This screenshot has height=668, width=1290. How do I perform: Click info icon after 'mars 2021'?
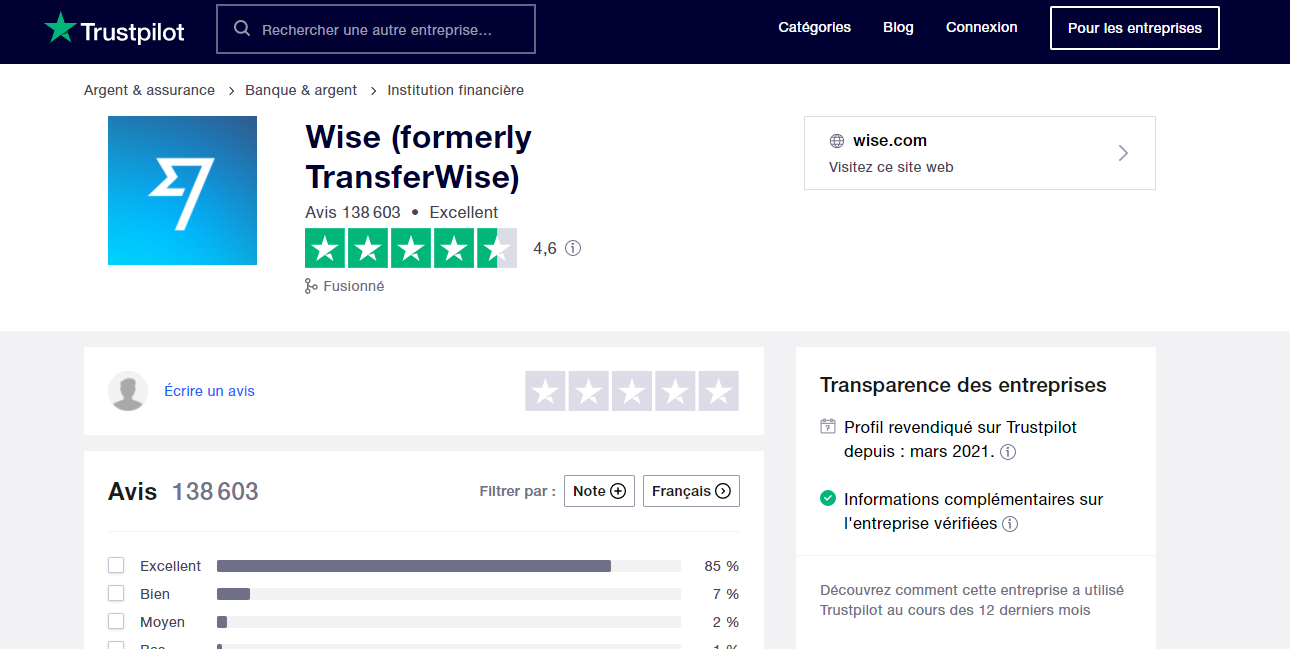point(1008,452)
